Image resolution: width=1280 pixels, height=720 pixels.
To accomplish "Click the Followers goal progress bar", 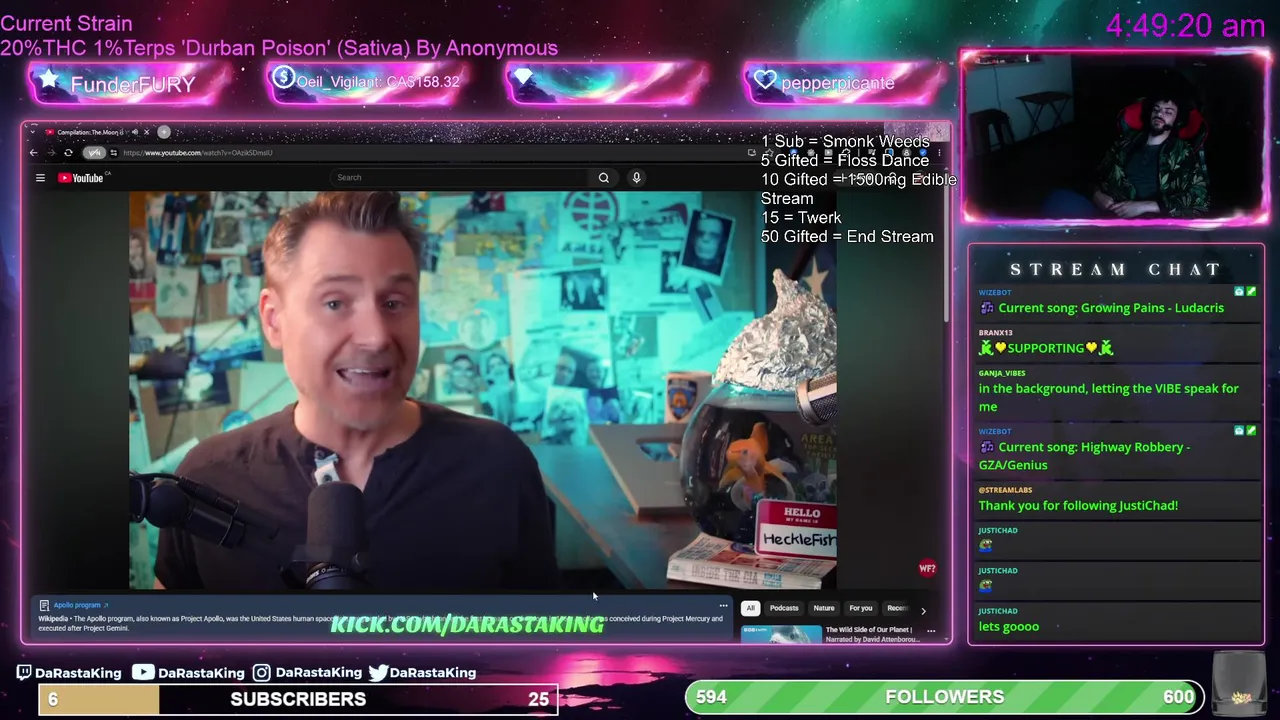I will 944,697.
